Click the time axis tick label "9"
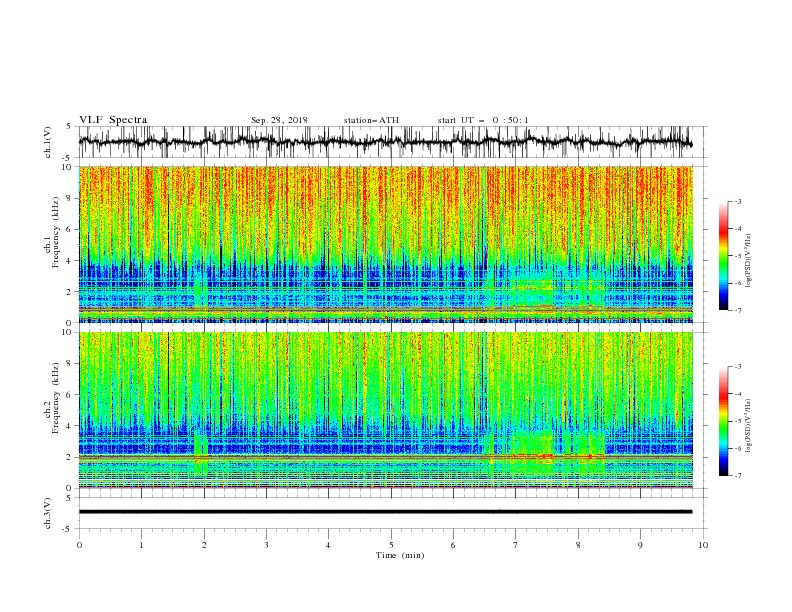The image size is (792, 612). click(x=640, y=545)
